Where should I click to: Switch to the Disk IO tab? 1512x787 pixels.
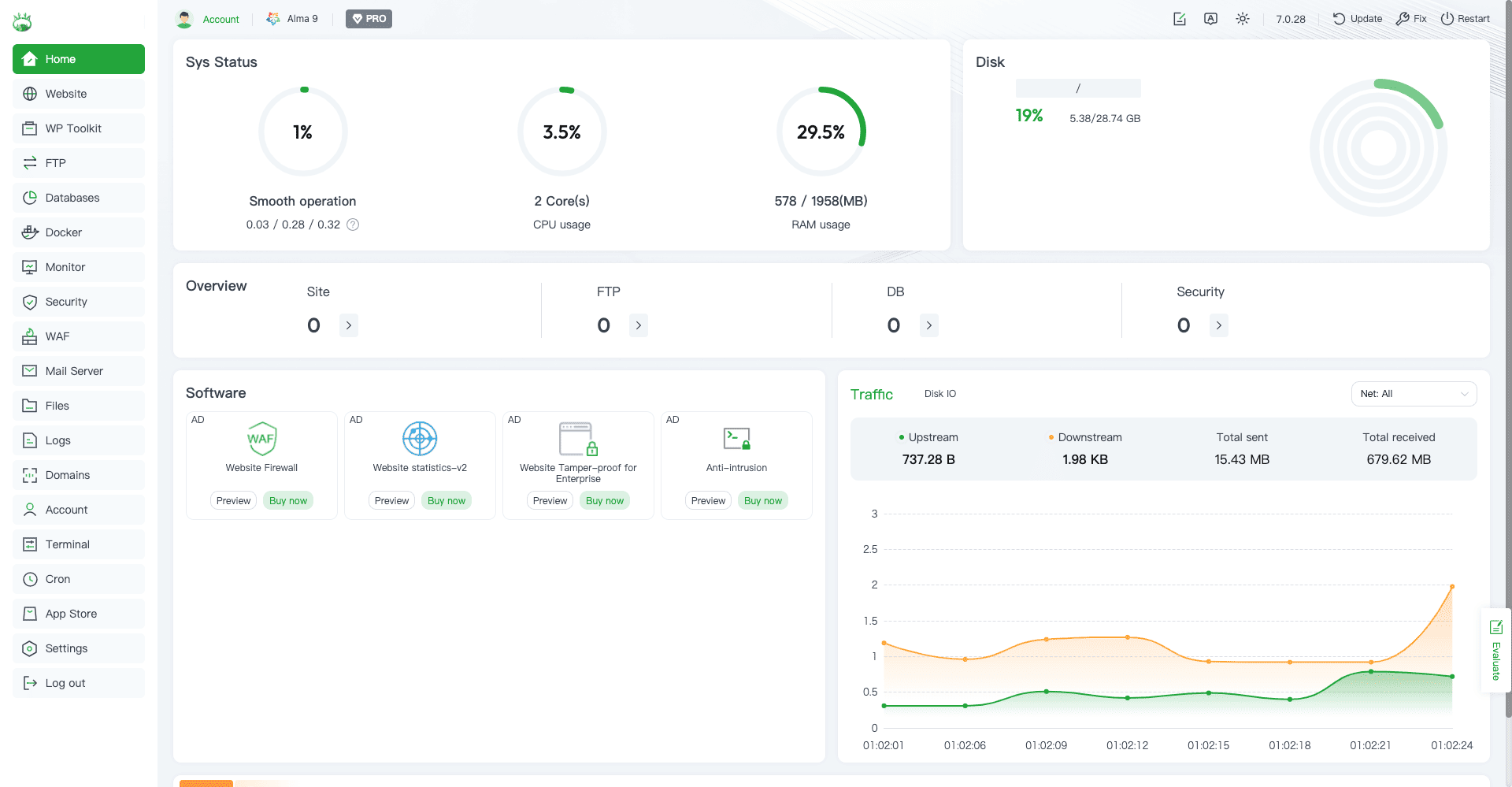click(939, 394)
